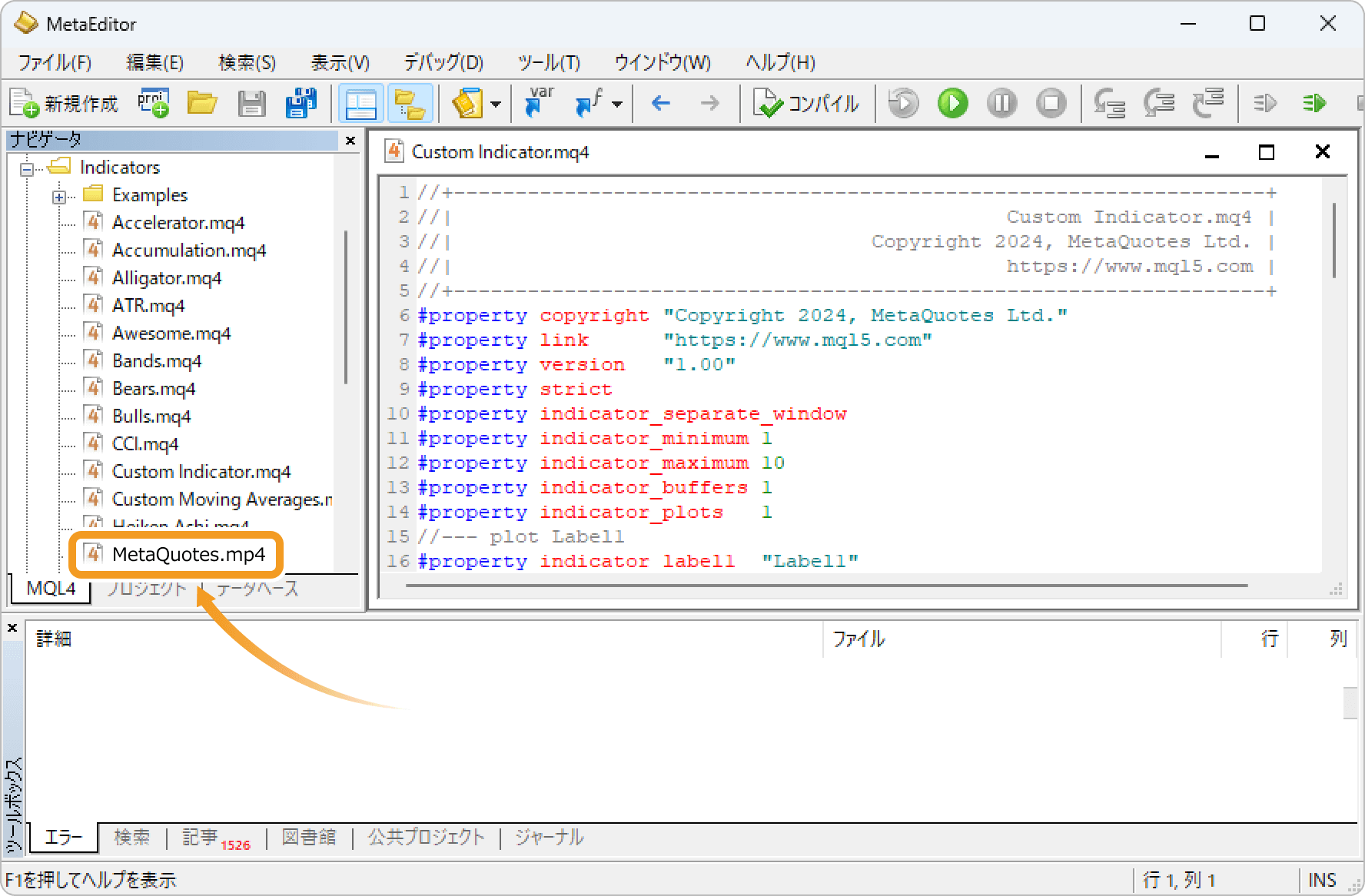Open the functions list dropdown arrow
This screenshot has height=896, width=1365.
617,104
